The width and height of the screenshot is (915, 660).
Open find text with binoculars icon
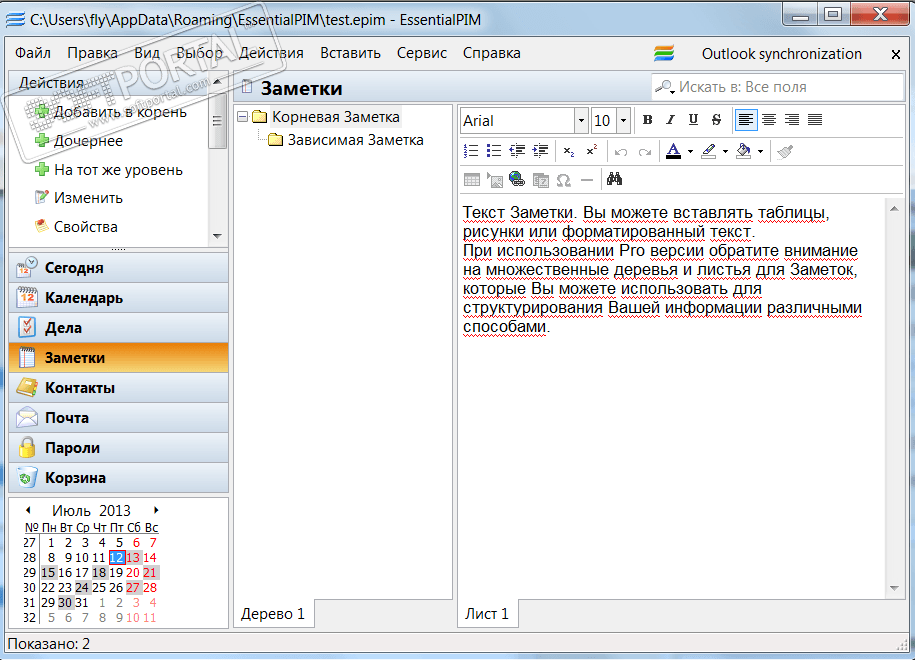614,179
